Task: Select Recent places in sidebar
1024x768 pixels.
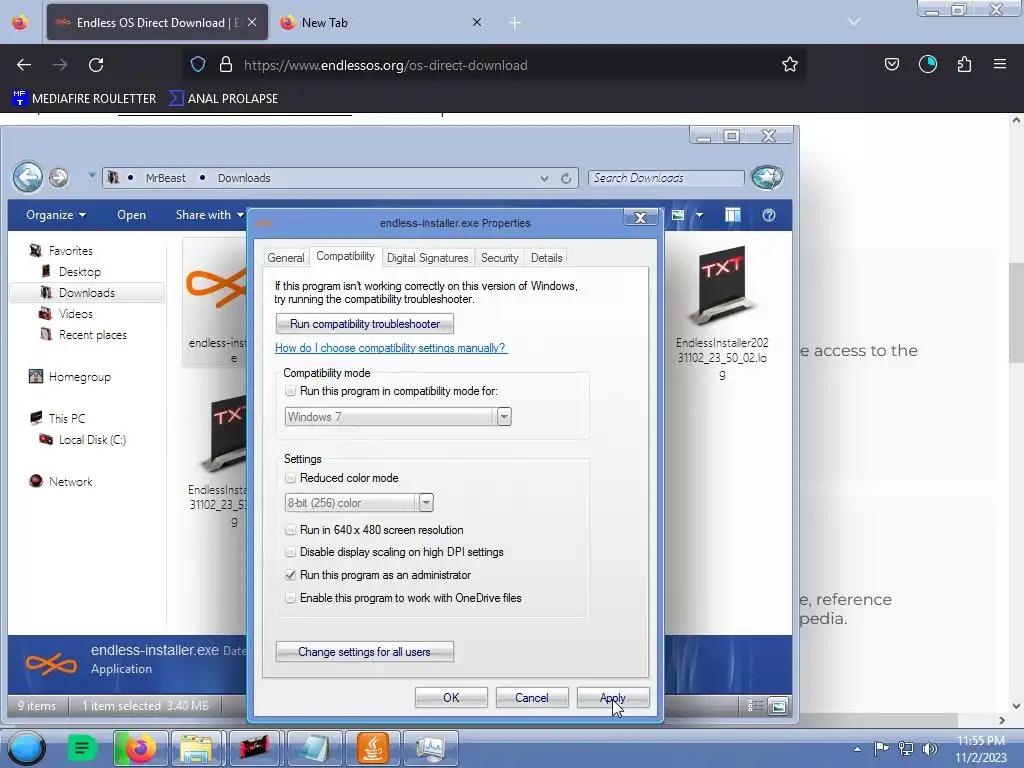Action: pyautogui.click(x=93, y=335)
